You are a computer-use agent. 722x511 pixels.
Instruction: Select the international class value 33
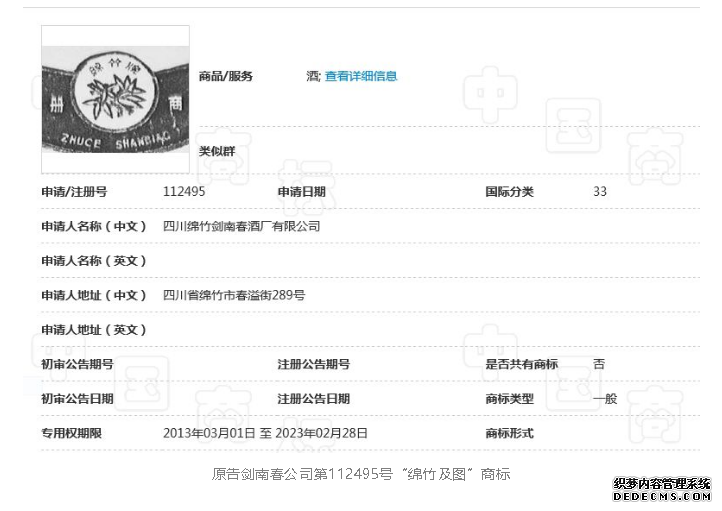(600, 192)
